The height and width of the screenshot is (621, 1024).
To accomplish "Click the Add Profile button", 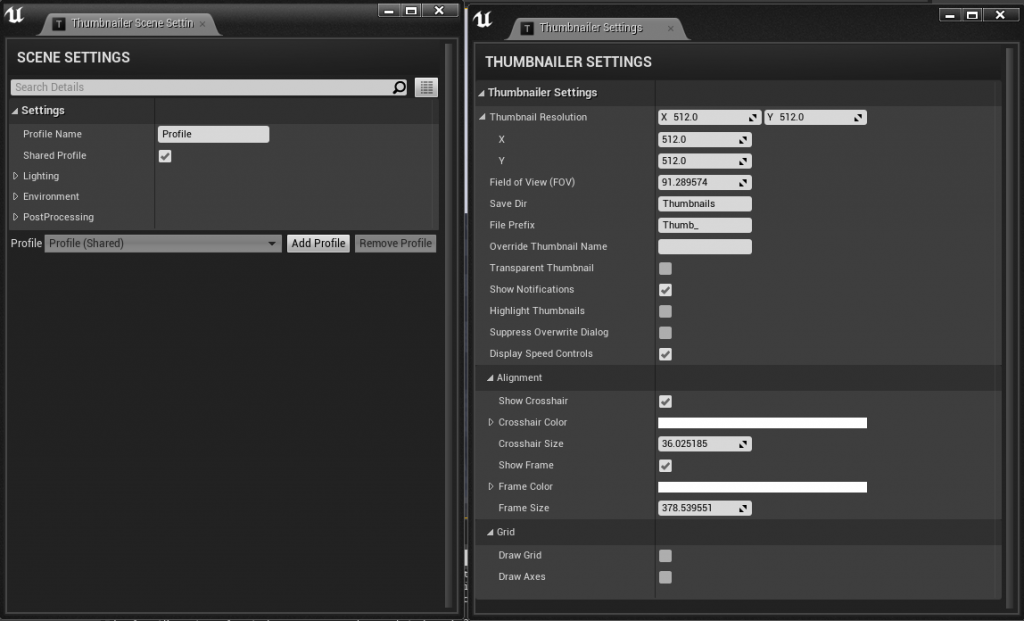I will pyautogui.click(x=318, y=243).
